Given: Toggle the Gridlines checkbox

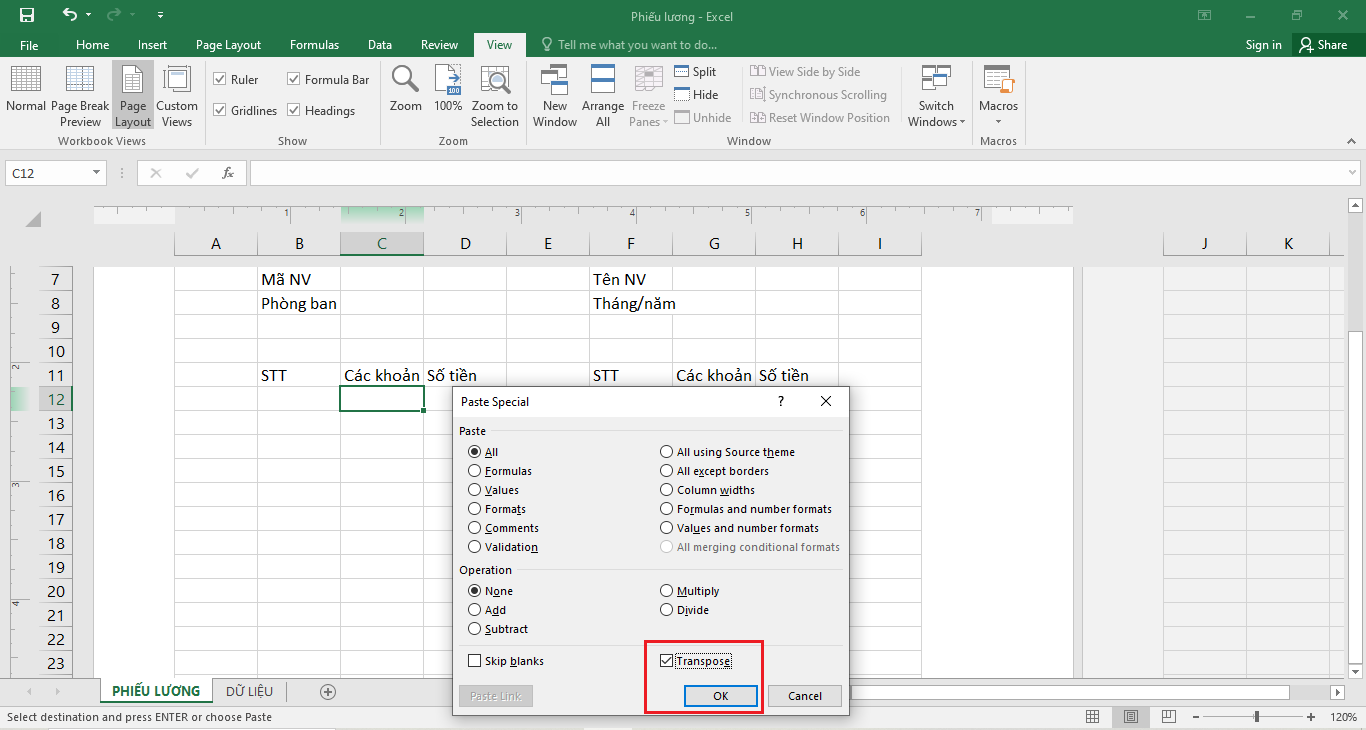Looking at the screenshot, I should tap(220, 111).
